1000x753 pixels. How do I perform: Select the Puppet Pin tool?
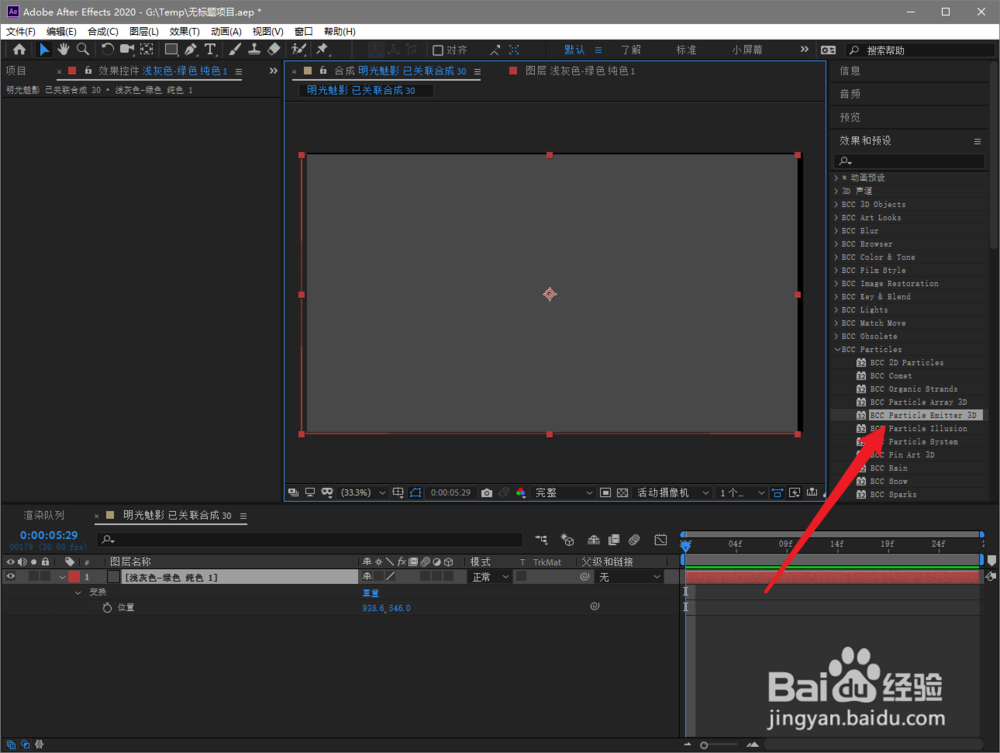point(323,49)
